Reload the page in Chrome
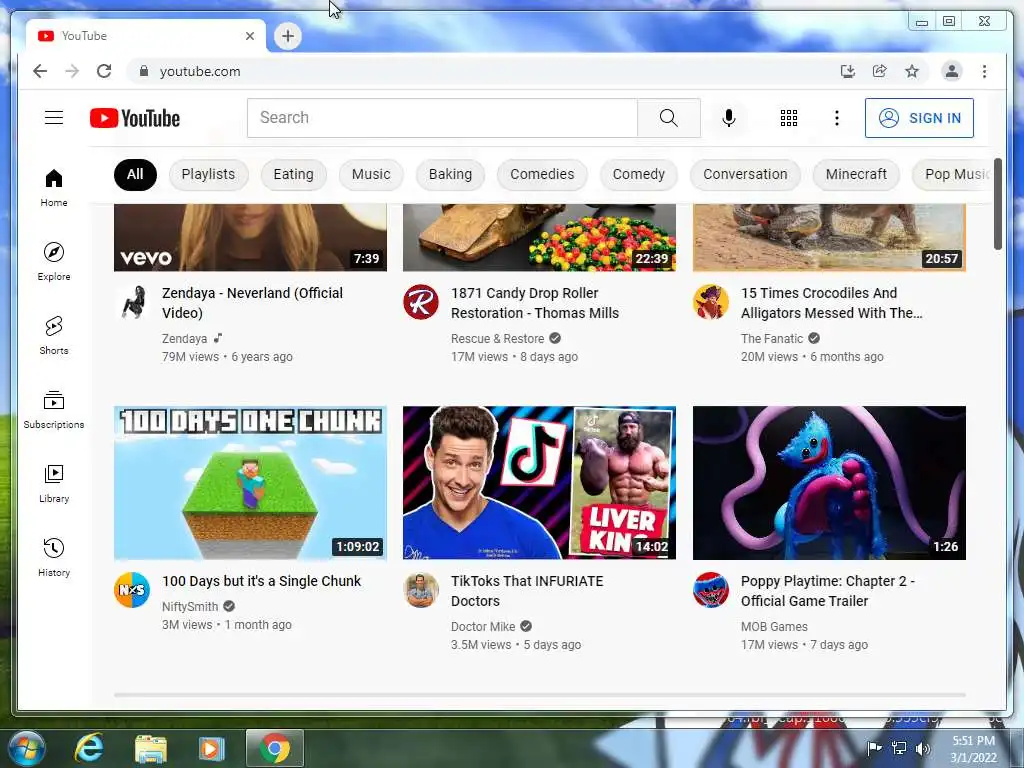The image size is (1024, 768). (x=104, y=71)
